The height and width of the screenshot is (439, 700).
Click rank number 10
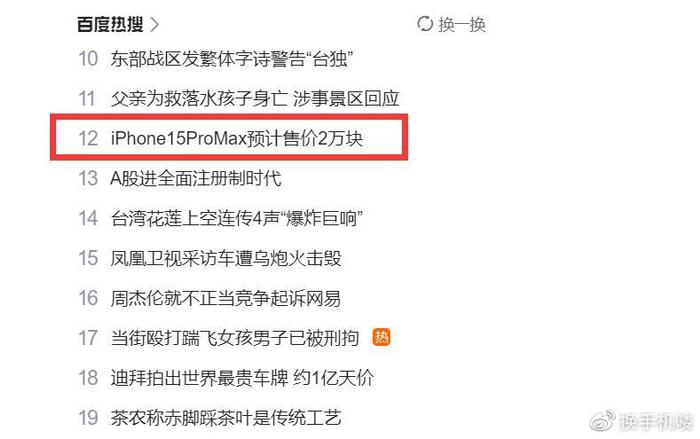(x=88, y=59)
